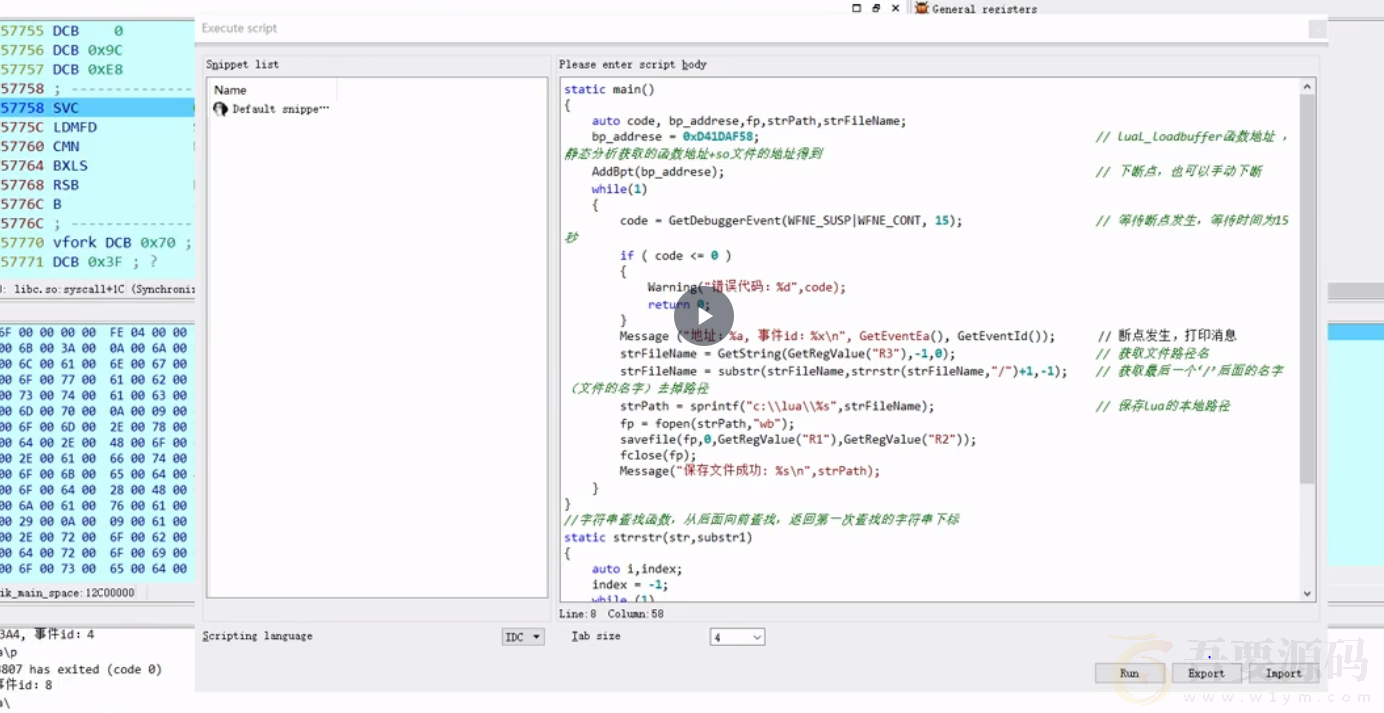Click the 'Scripting language' label
Image resolution: width=1384 pixels, height=713 pixels.
[x=257, y=636]
